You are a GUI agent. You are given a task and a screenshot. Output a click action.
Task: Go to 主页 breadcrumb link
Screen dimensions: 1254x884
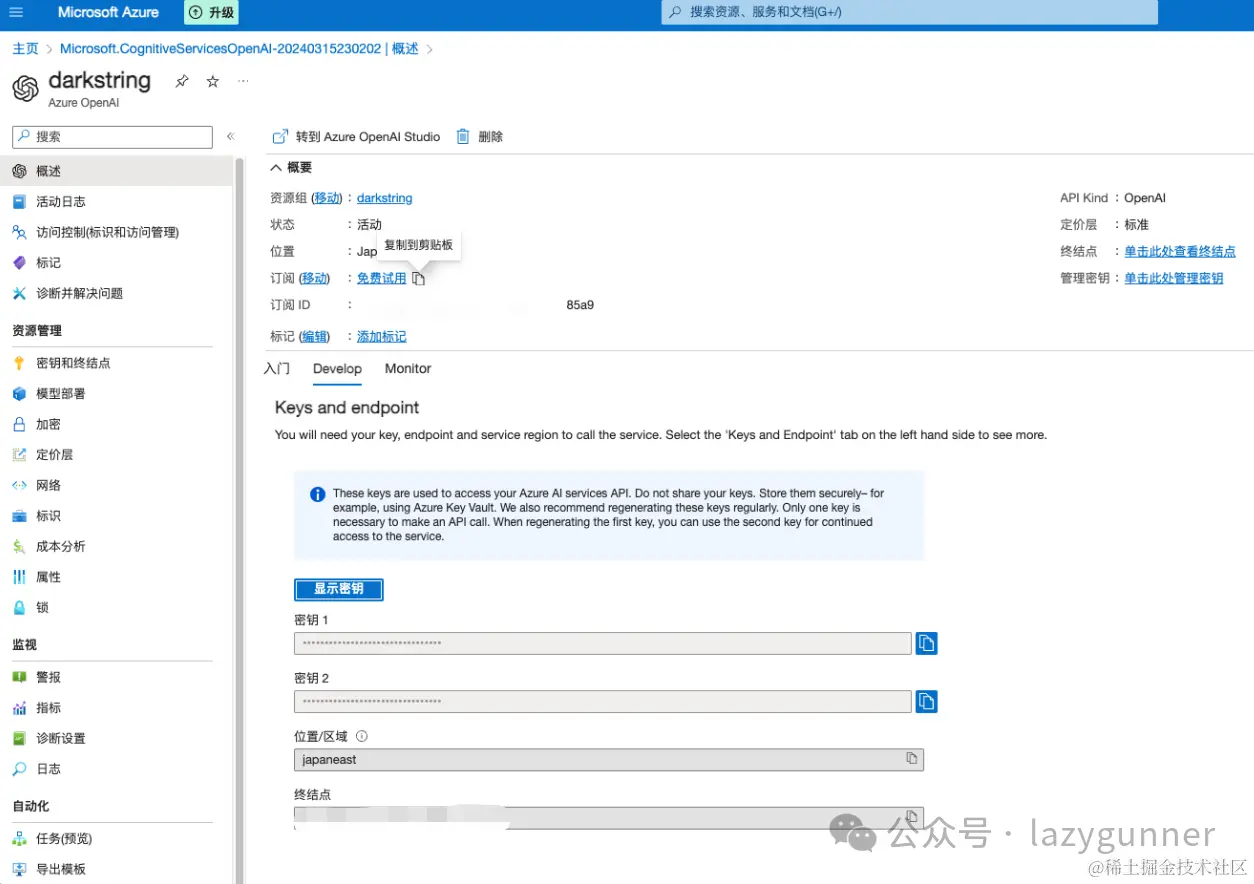(x=25, y=48)
